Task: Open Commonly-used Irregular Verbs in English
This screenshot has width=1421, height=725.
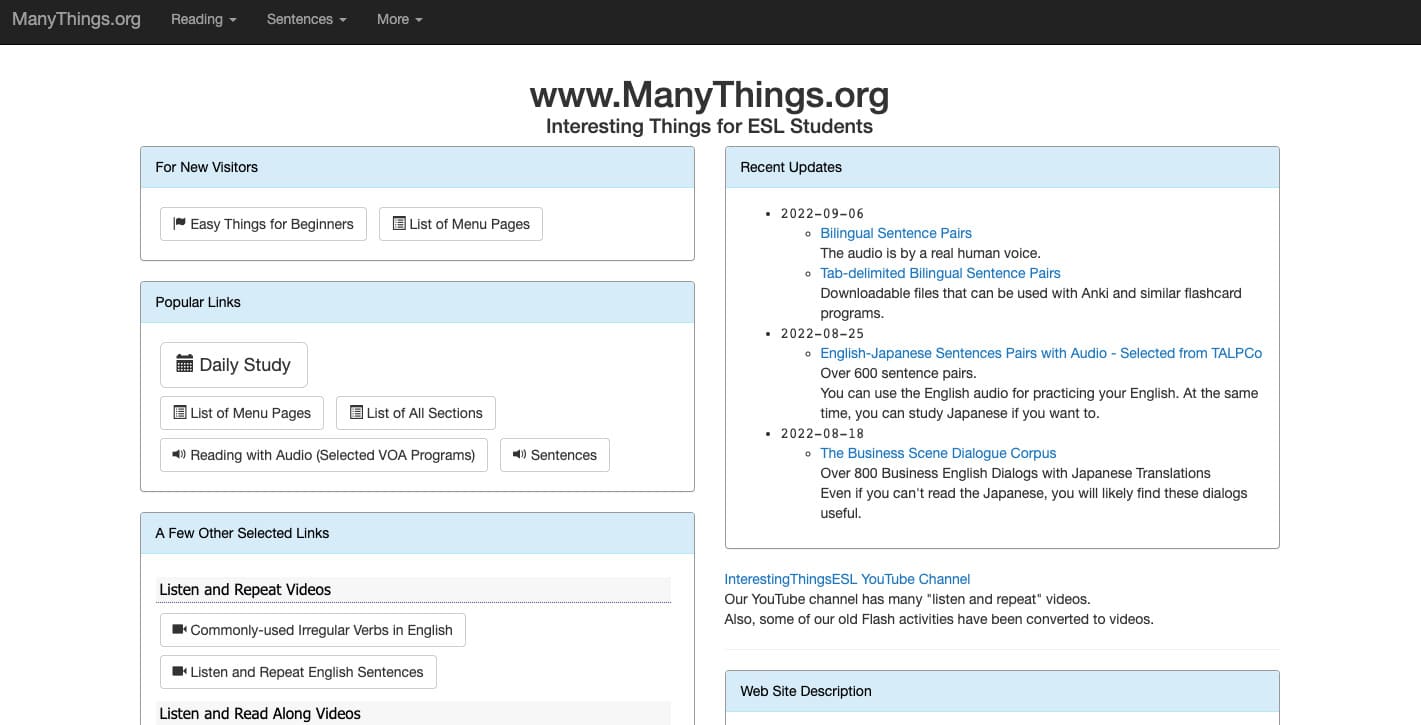Action: pos(313,630)
